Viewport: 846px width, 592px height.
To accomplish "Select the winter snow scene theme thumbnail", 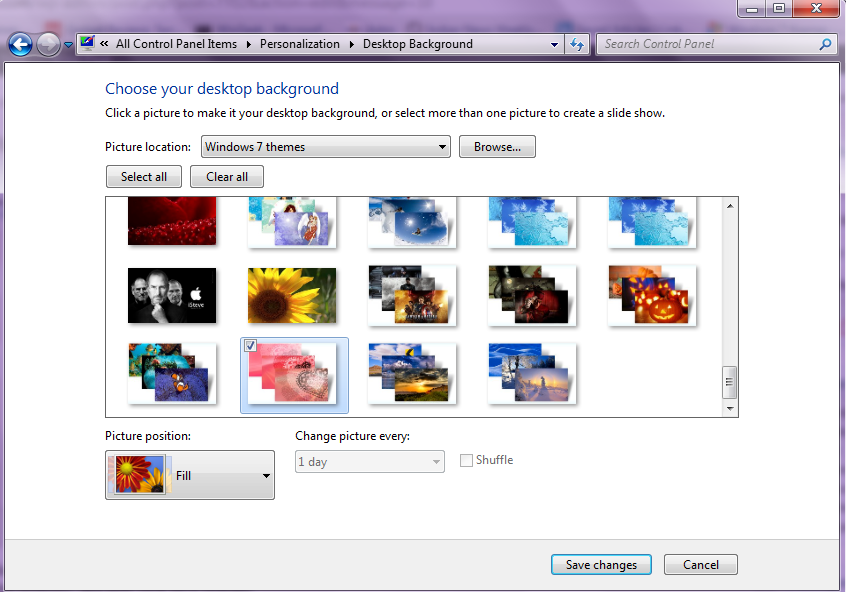I will tap(533, 373).
